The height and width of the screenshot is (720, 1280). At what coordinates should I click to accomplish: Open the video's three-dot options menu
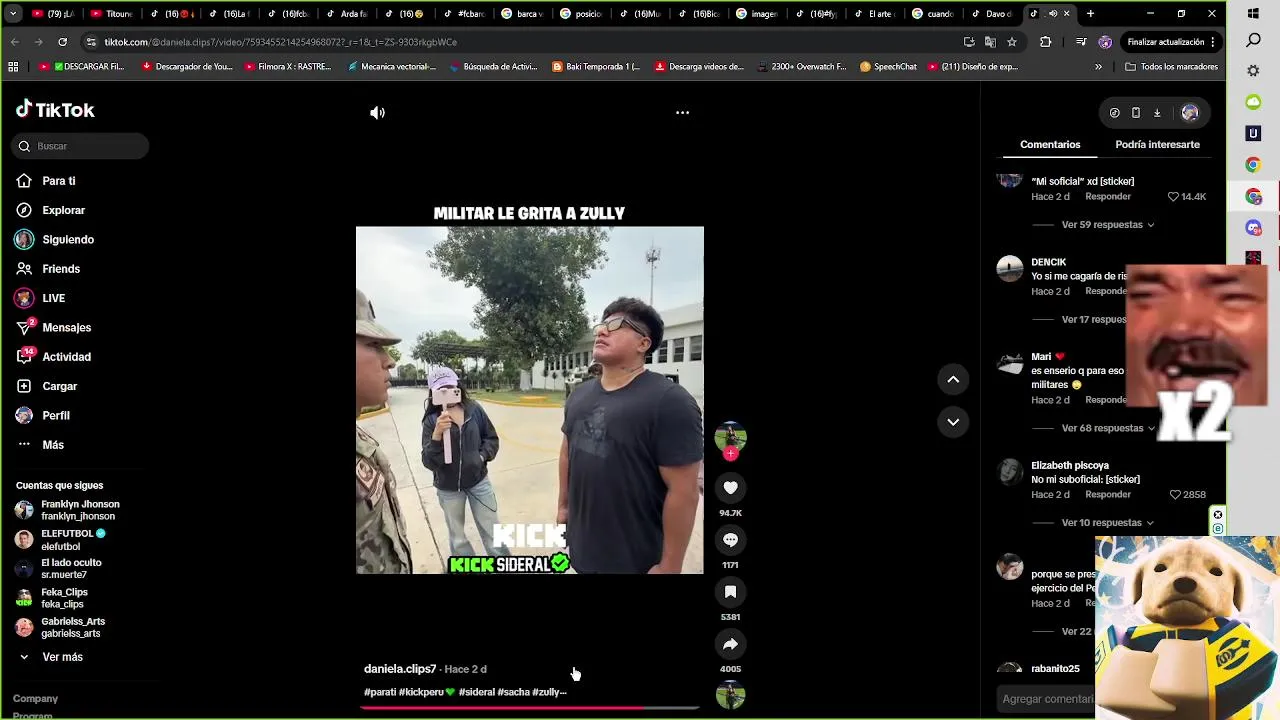point(682,113)
